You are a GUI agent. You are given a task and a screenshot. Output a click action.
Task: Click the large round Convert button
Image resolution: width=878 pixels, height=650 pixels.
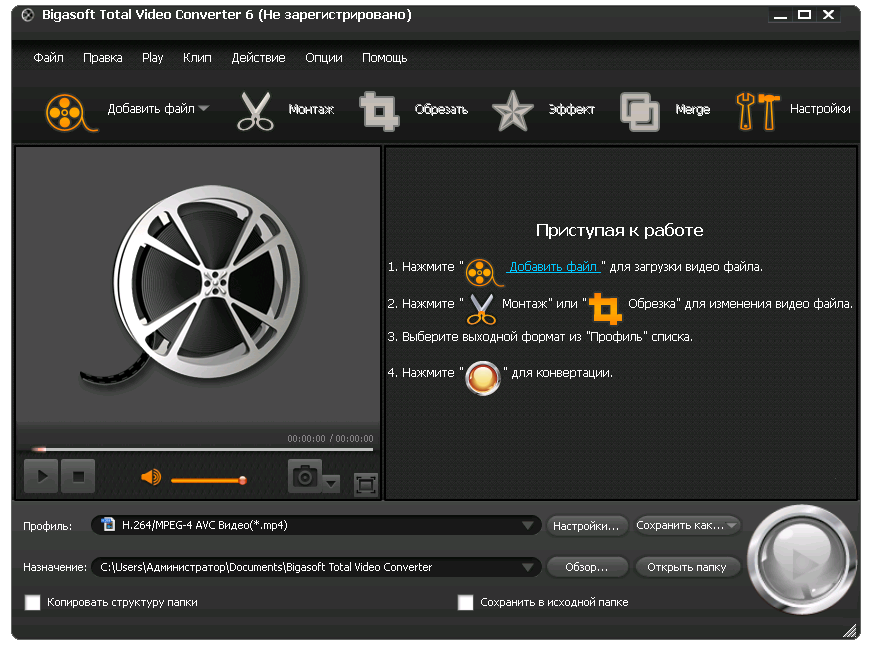click(801, 560)
